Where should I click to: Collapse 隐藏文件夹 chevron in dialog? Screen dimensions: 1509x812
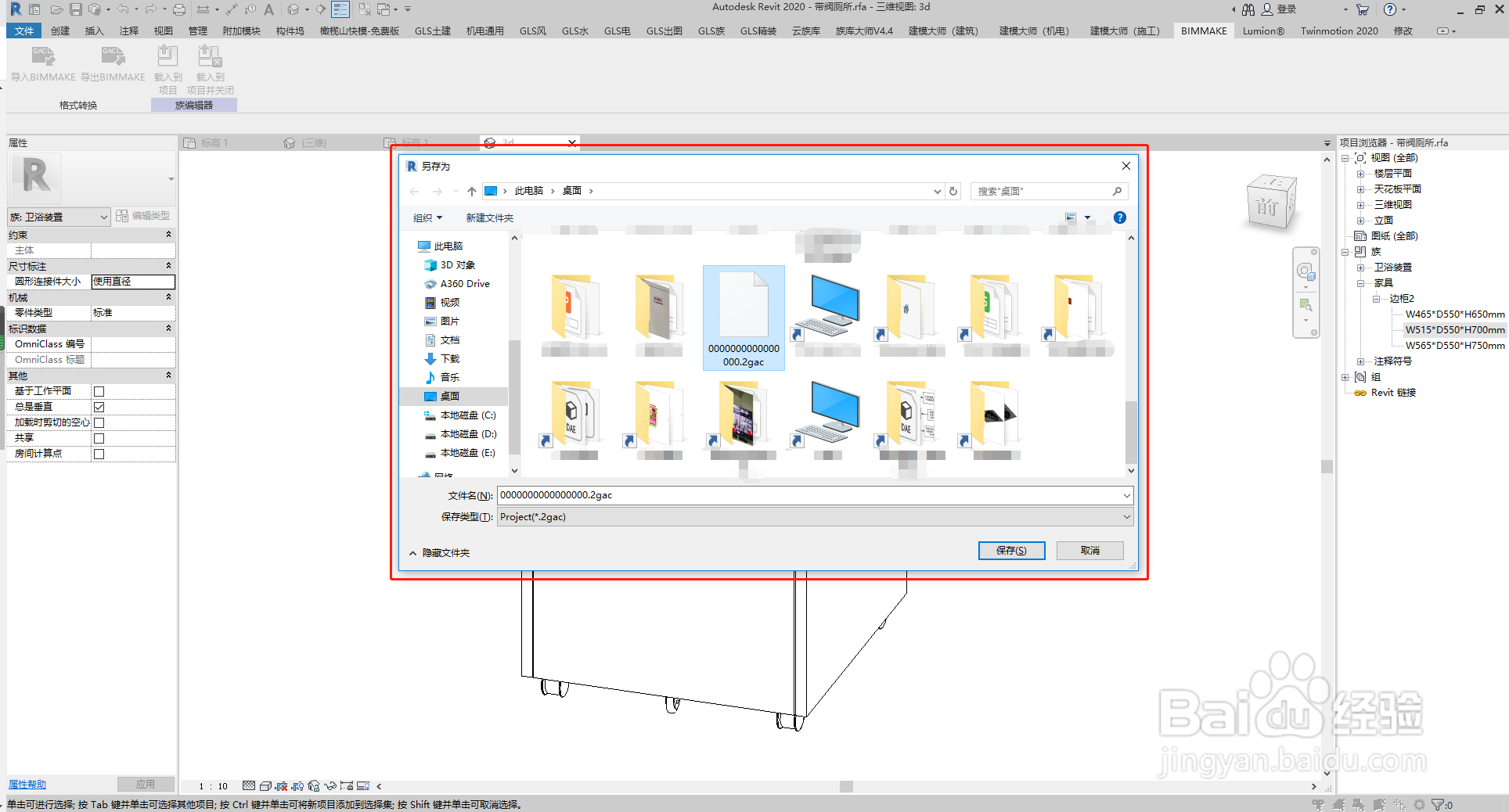pyautogui.click(x=412, y=553)
